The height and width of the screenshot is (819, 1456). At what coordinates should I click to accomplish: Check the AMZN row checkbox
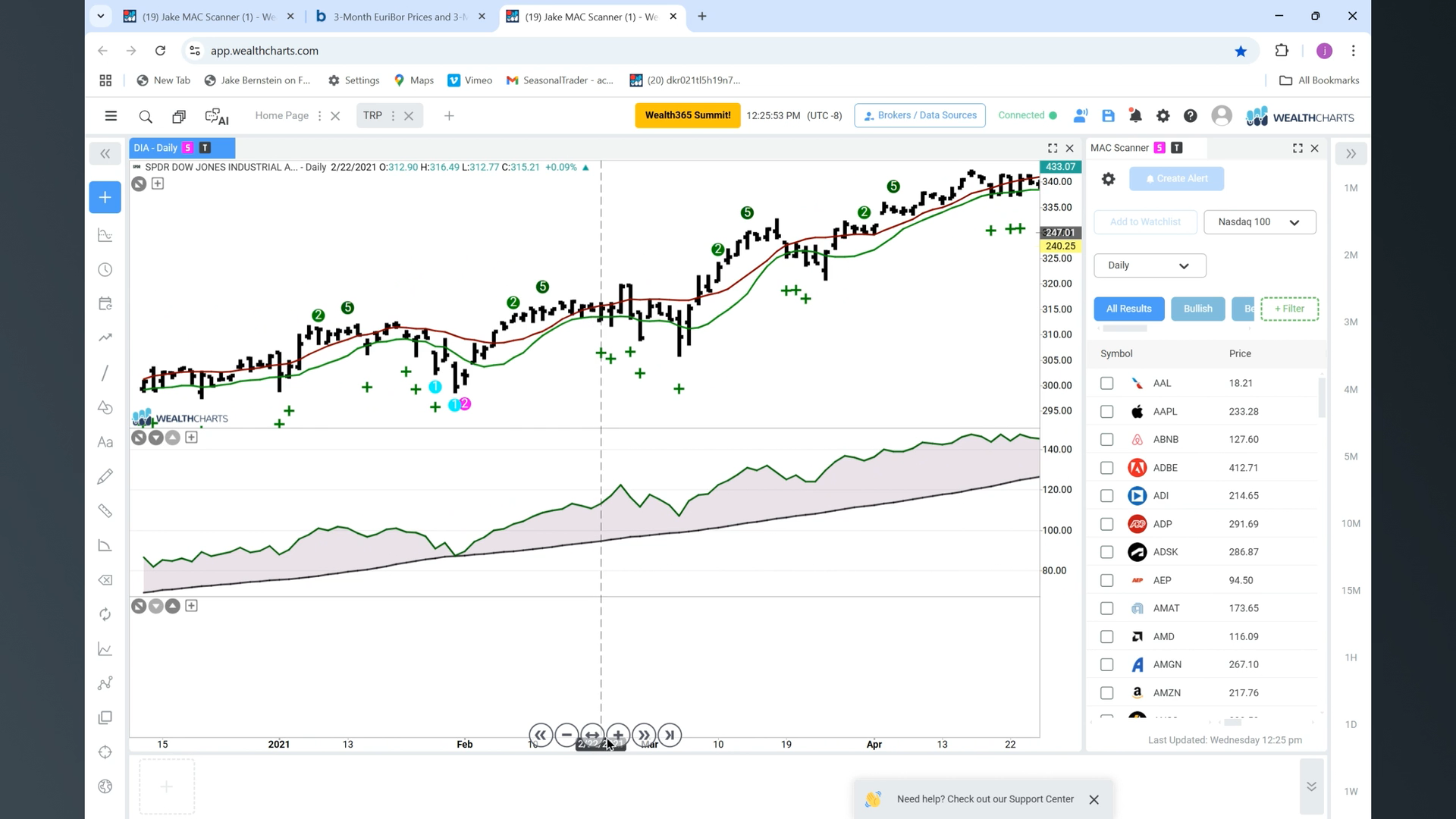(1107, 693)
